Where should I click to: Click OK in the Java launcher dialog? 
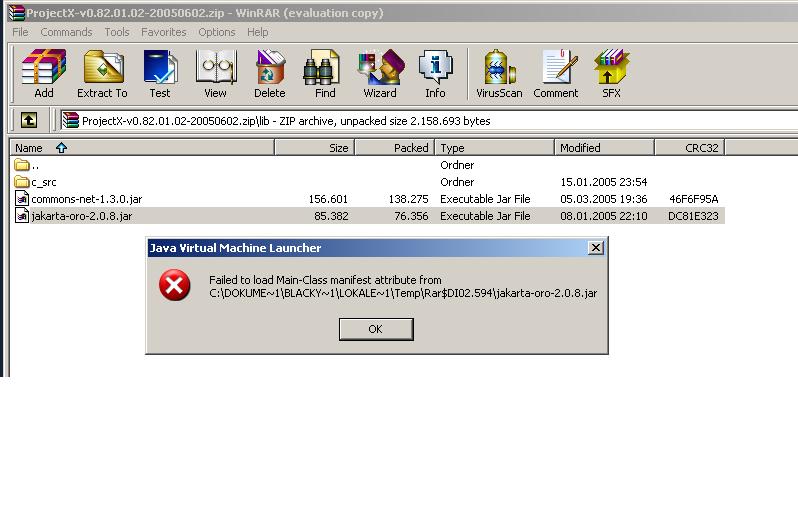pyautogui.click(x=376, y=329)
